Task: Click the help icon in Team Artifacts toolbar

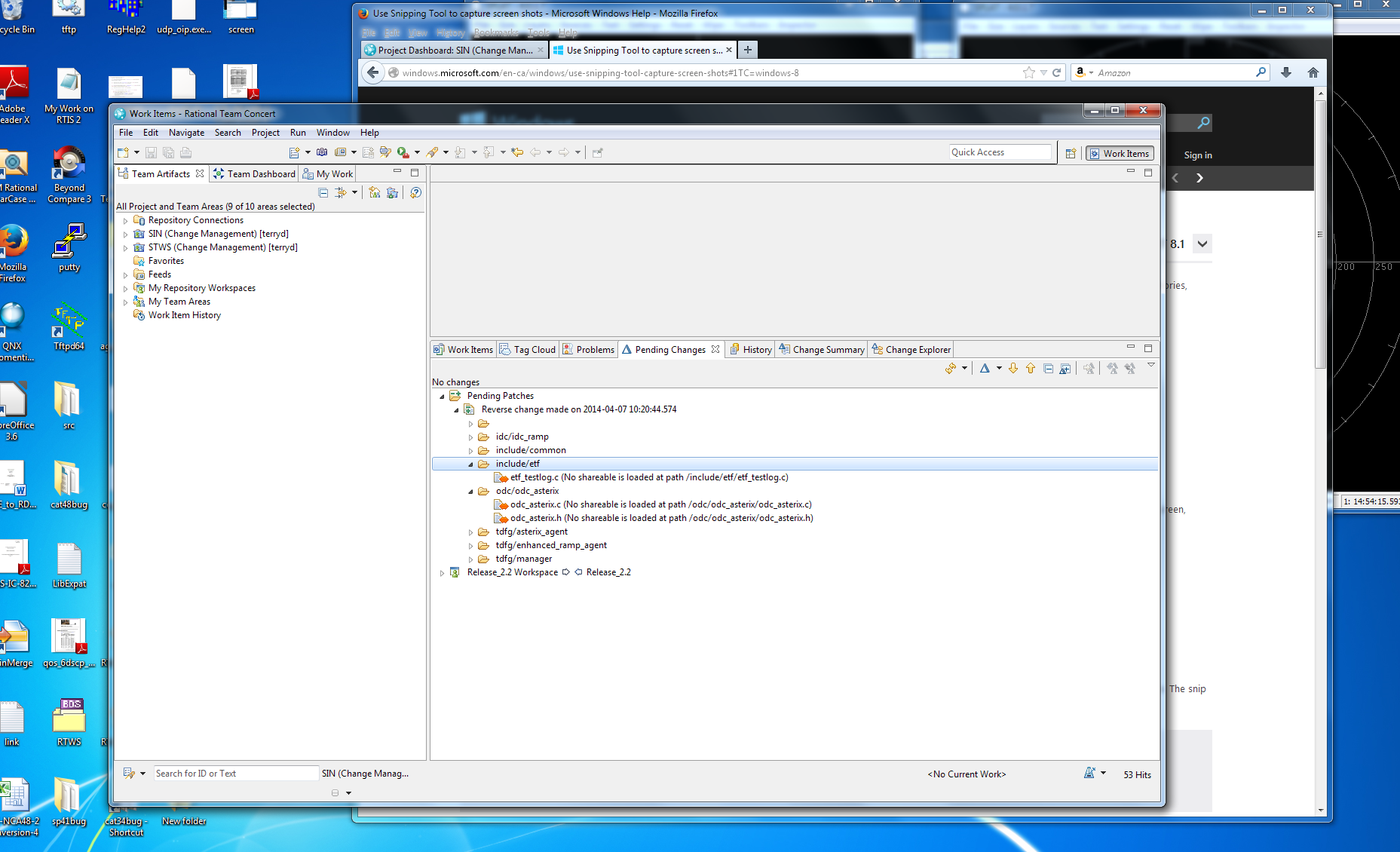Action: tap(415, 193)
